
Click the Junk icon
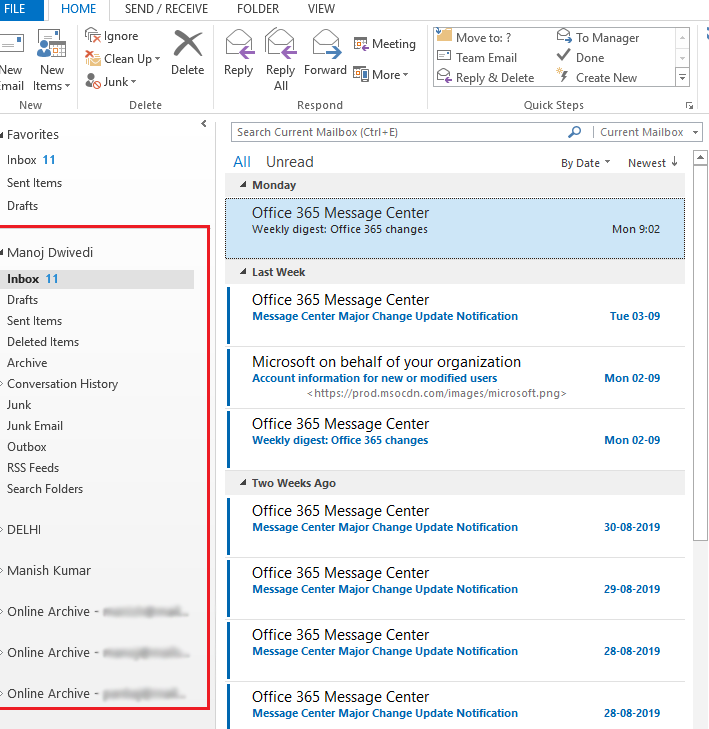pyautogui.click(x=93, y=81)
